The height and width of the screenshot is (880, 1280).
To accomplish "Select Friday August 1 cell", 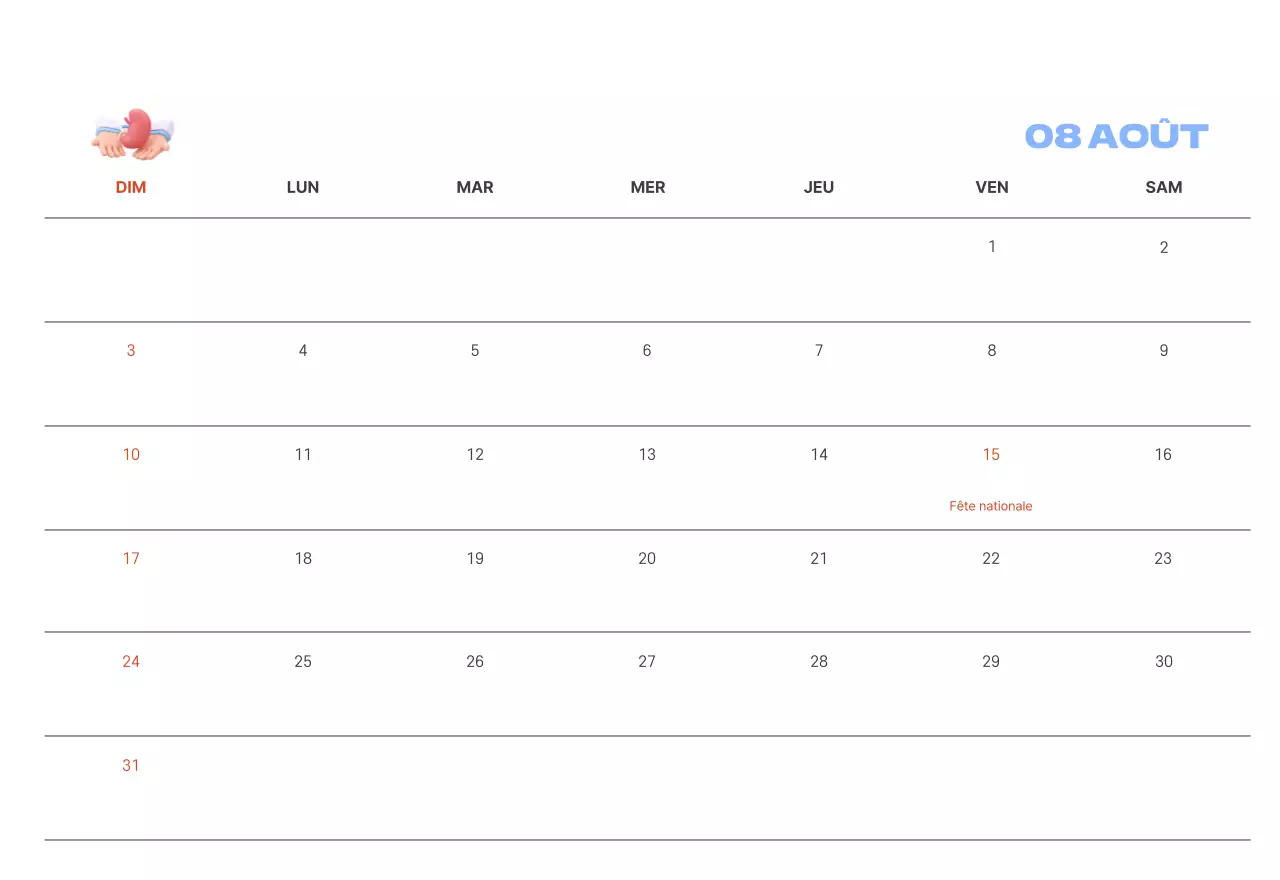I will [x=991, y=247].
